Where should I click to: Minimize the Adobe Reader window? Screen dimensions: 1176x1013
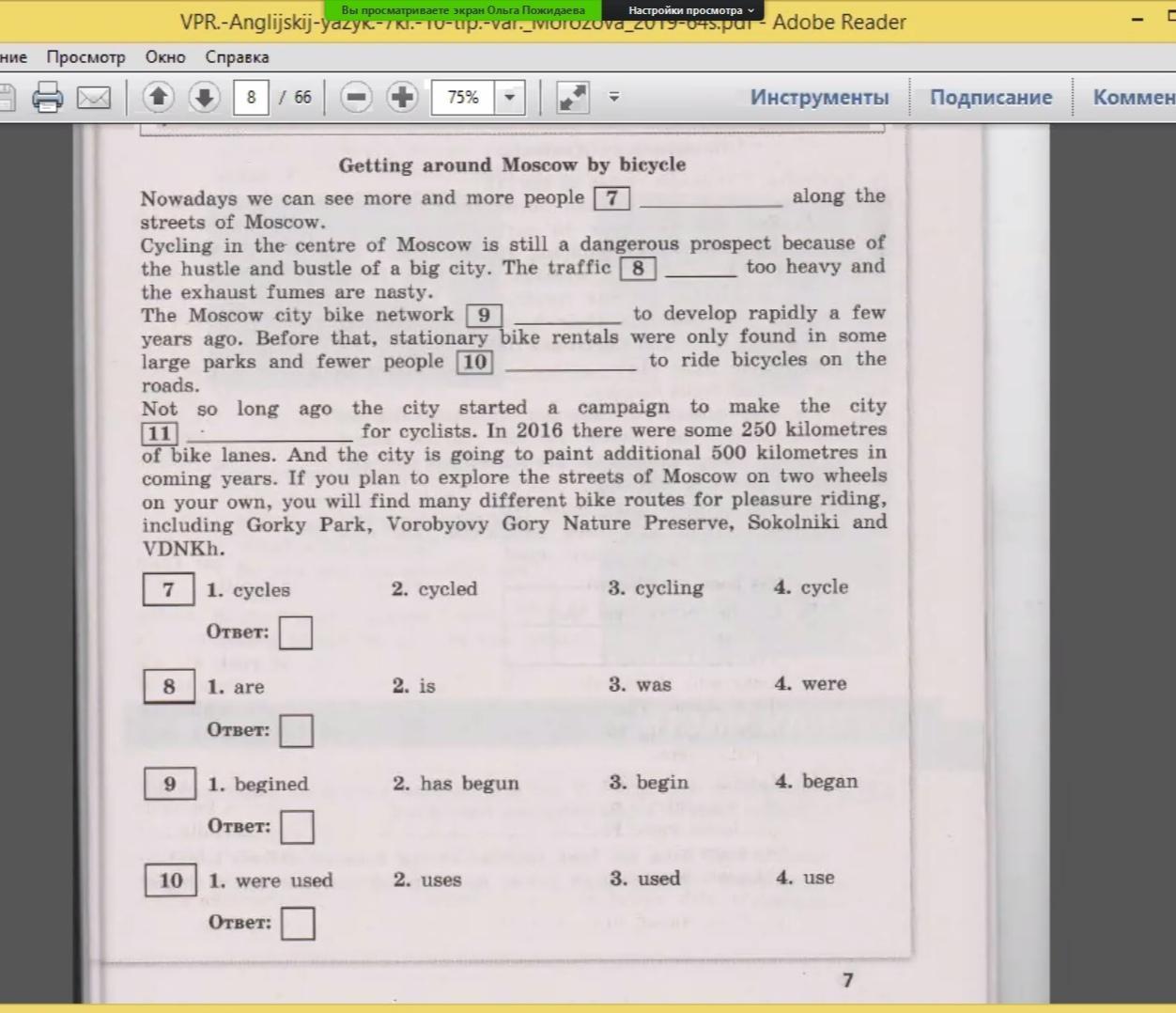coord(1137,20)
